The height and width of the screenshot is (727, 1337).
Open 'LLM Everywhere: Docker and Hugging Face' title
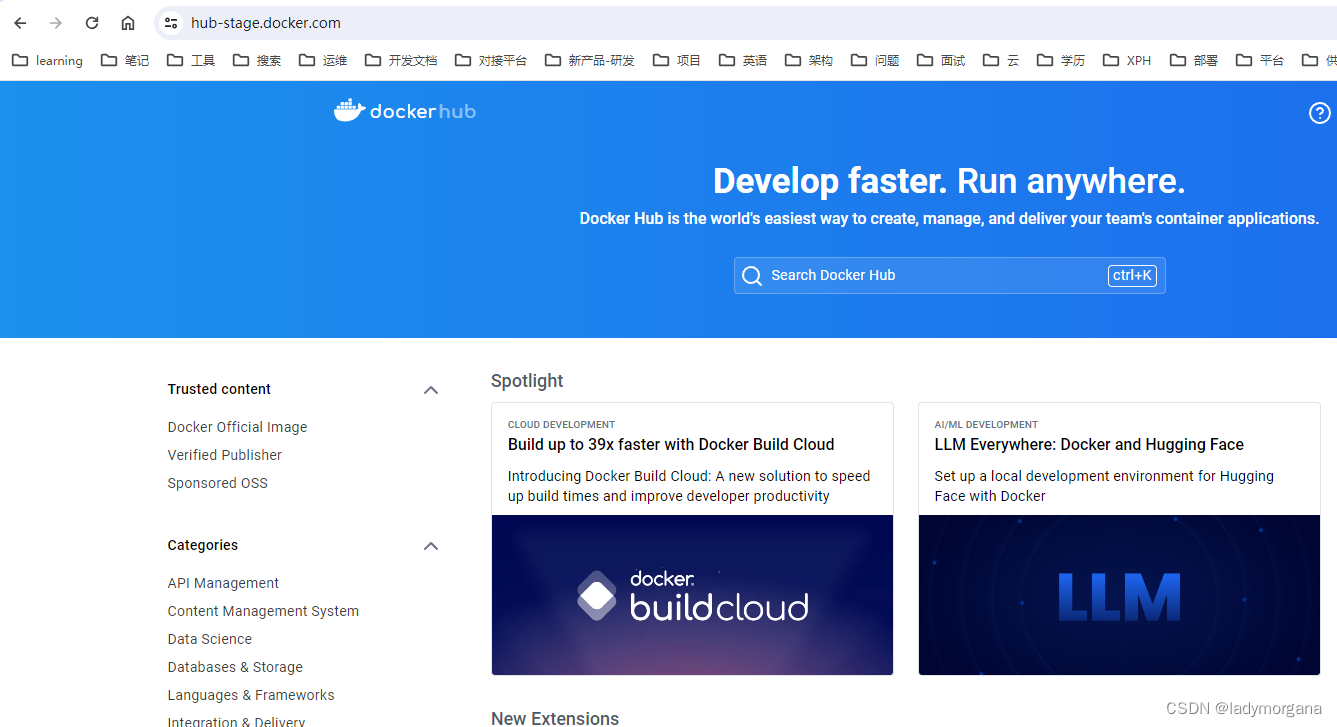click(x=1089, y=445)
